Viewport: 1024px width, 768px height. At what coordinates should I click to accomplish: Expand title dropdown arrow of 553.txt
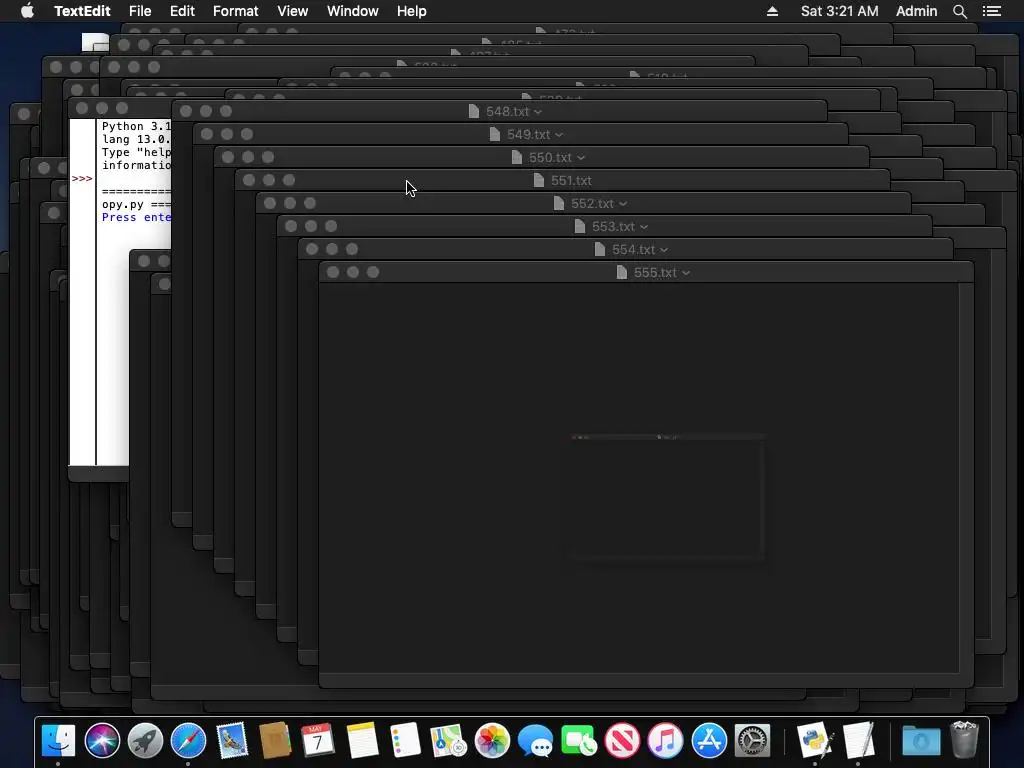tap(644, 227)
